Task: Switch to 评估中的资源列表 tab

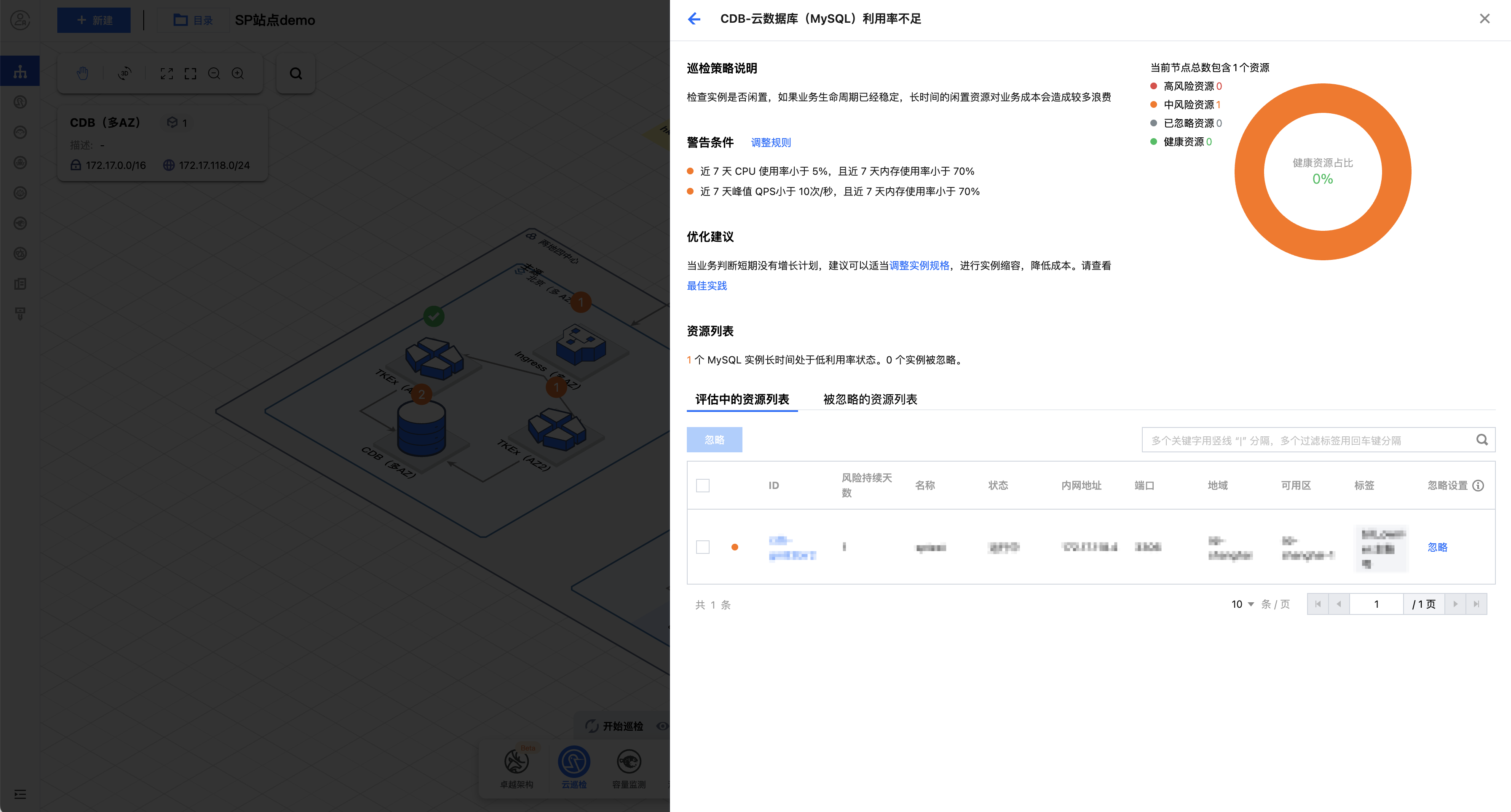Action: click(x=742, y=399)
